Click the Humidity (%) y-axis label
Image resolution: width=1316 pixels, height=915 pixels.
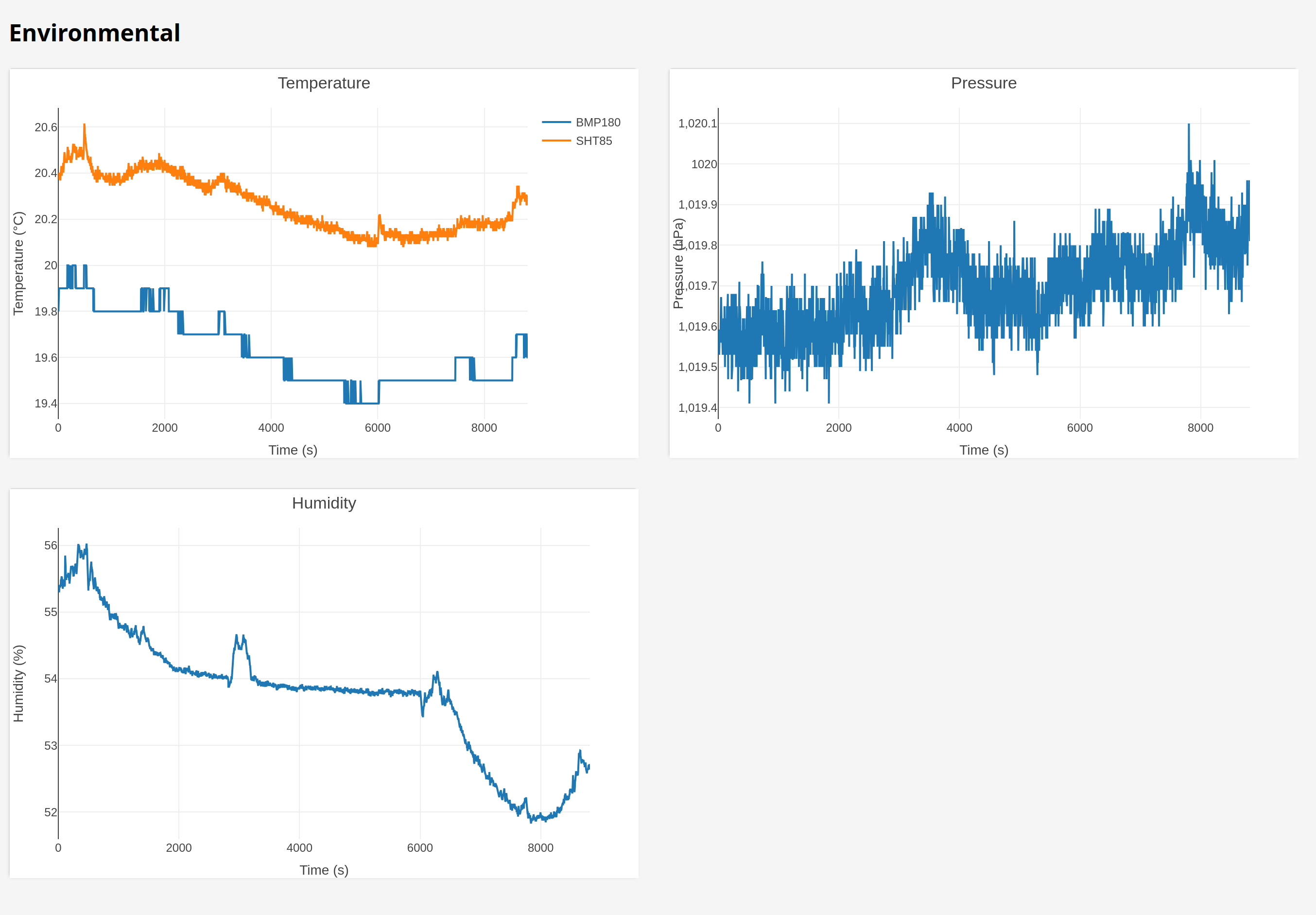[18, 683]
